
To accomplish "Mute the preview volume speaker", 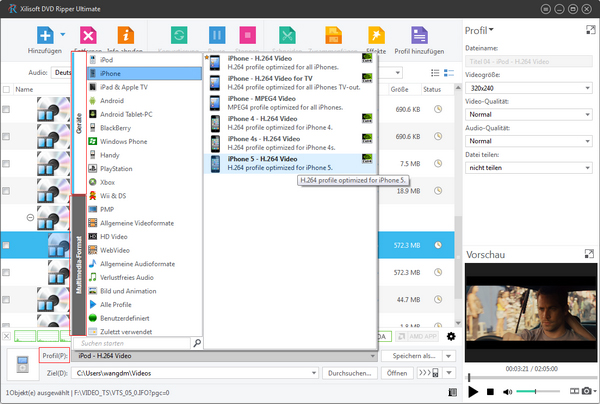I will (507, 392).
